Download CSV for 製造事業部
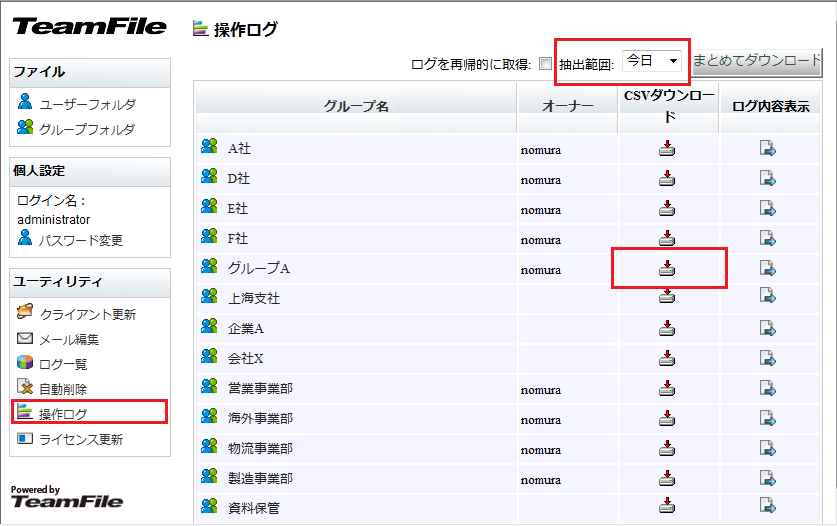 [667, 479]
